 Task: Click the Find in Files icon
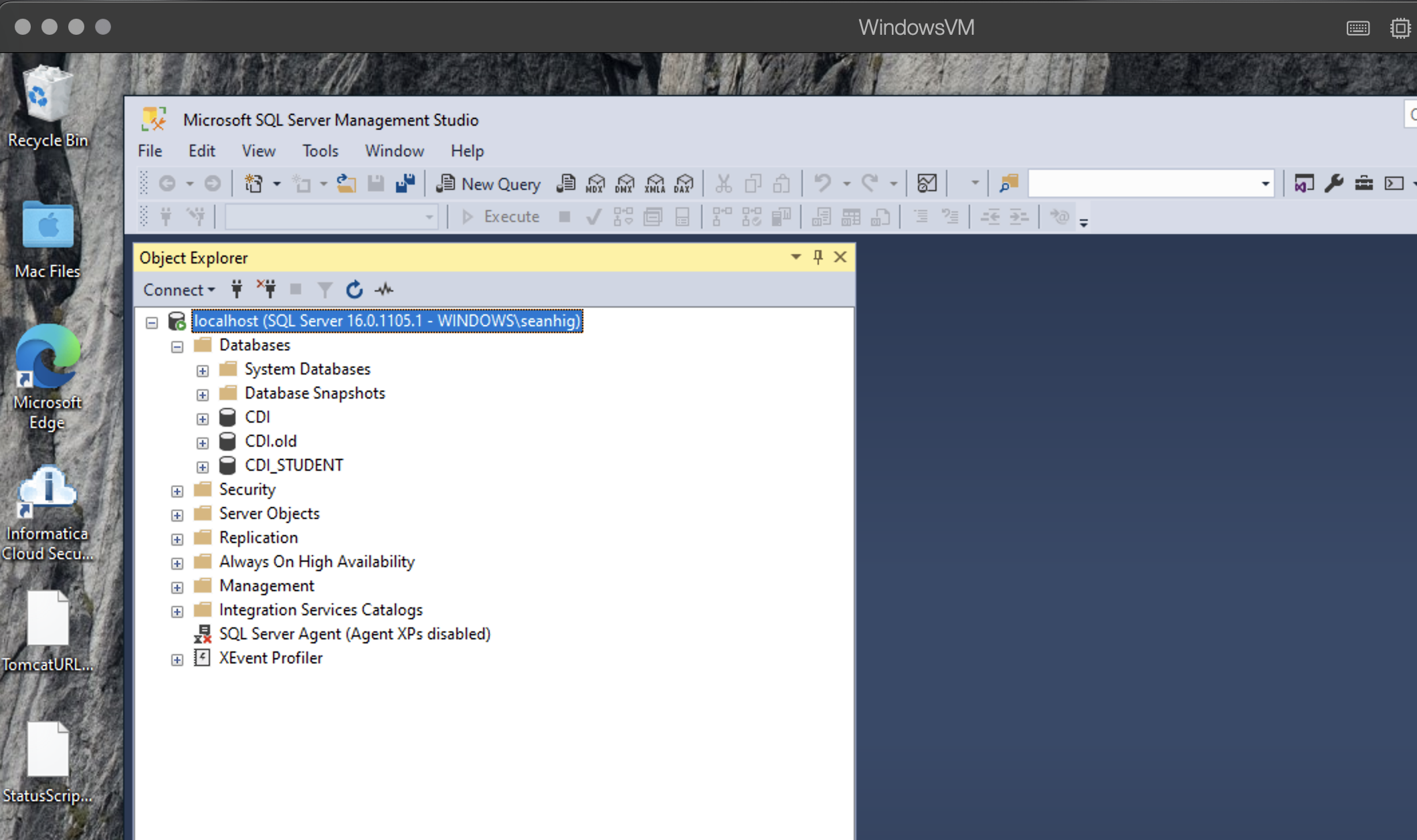[1009, 183]
